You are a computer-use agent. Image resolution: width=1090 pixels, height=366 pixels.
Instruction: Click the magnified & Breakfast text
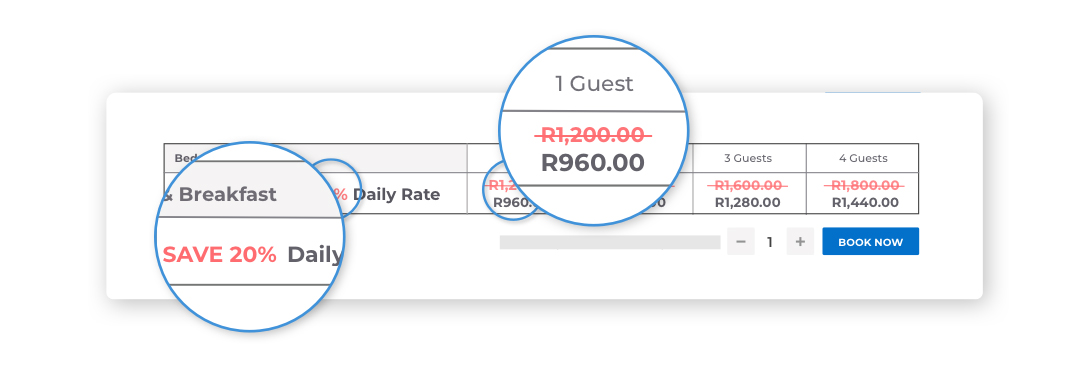220,194
